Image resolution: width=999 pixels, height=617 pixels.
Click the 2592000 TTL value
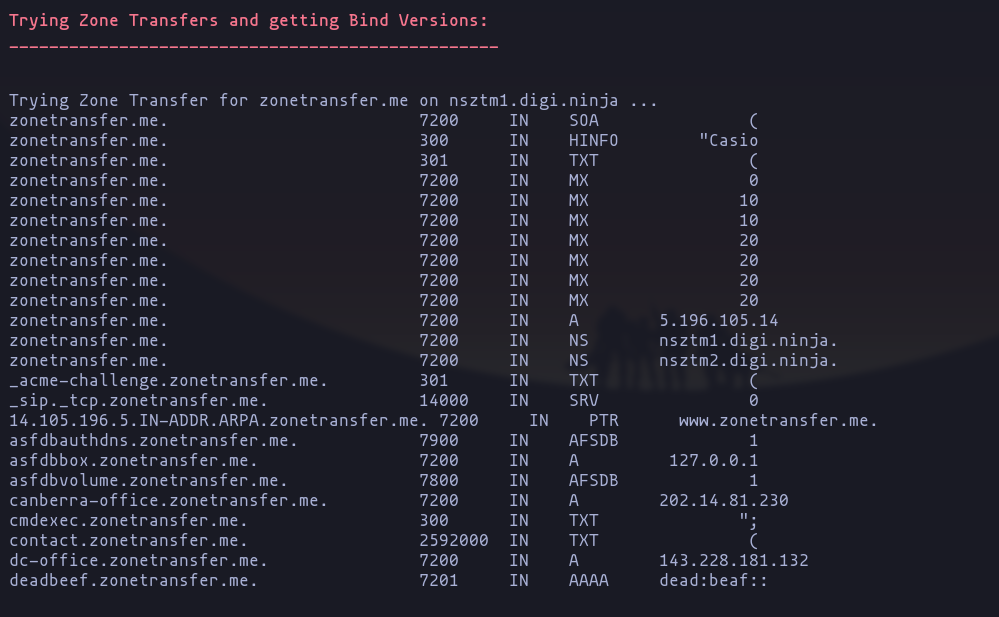(x=454, y=540)
